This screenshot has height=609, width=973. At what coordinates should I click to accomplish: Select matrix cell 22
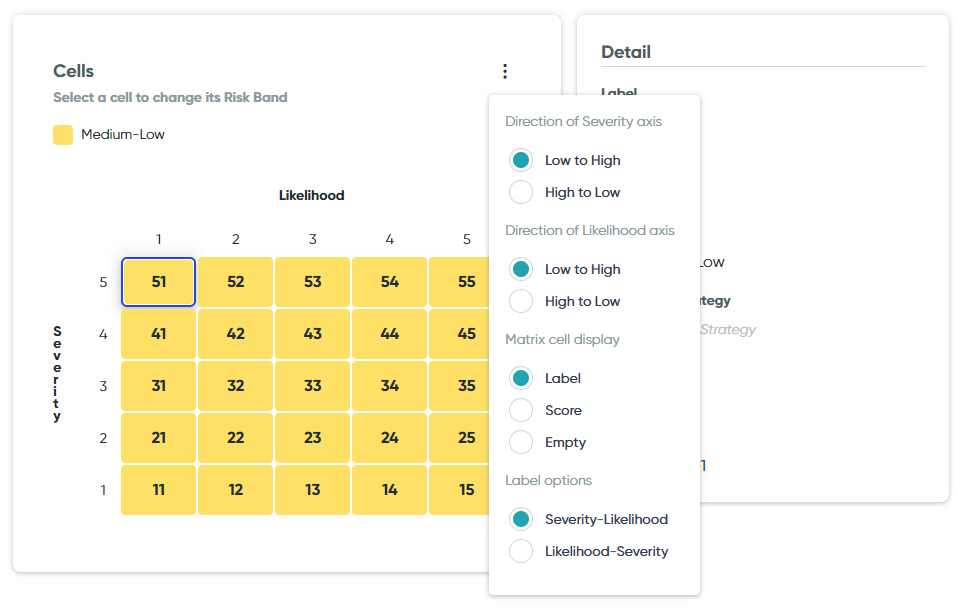pyautogui.click(x=235, y=438)
